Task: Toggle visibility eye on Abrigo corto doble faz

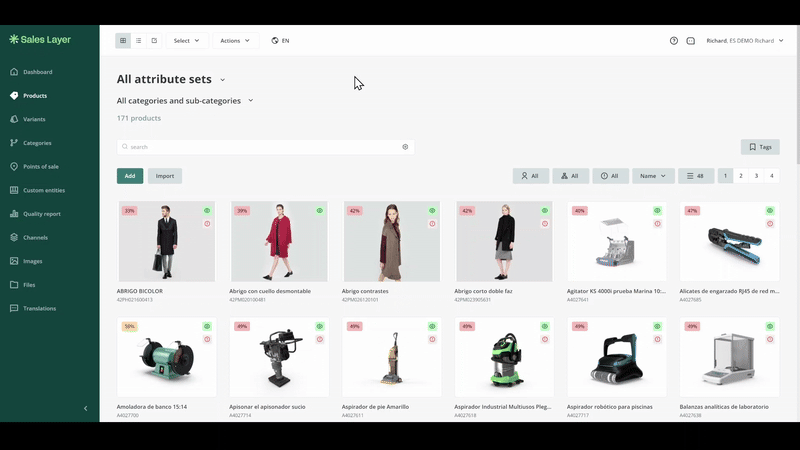Action: tap(545, 210)
